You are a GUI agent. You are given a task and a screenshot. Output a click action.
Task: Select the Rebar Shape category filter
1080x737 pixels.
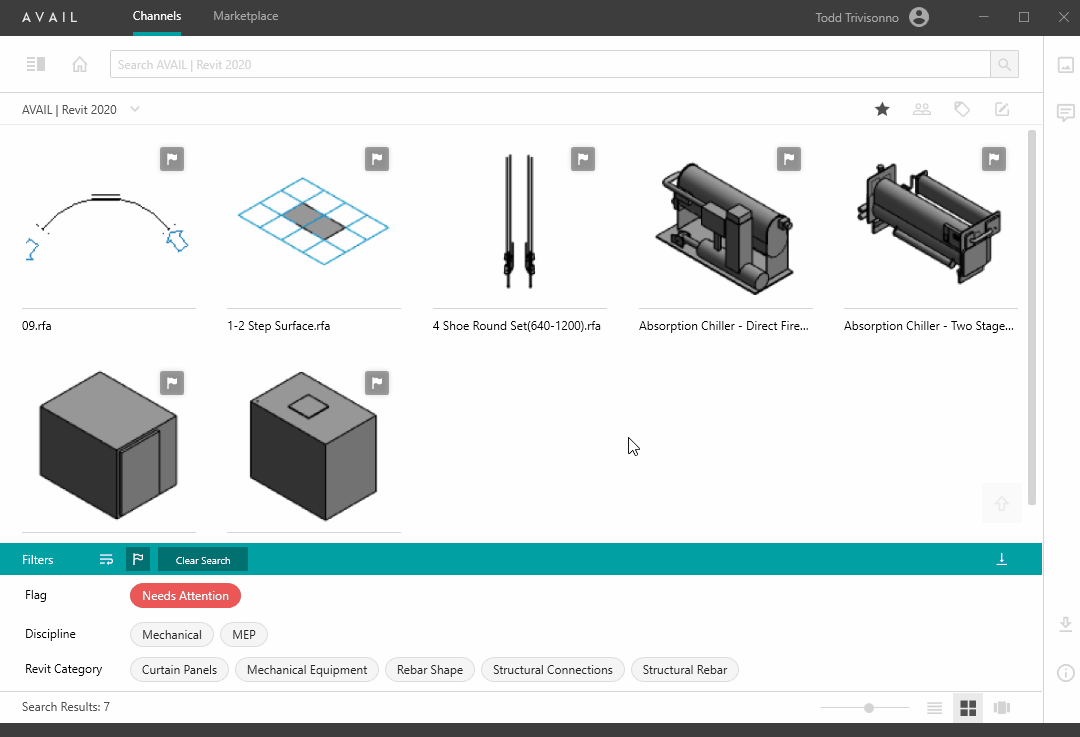coord(430,669)
